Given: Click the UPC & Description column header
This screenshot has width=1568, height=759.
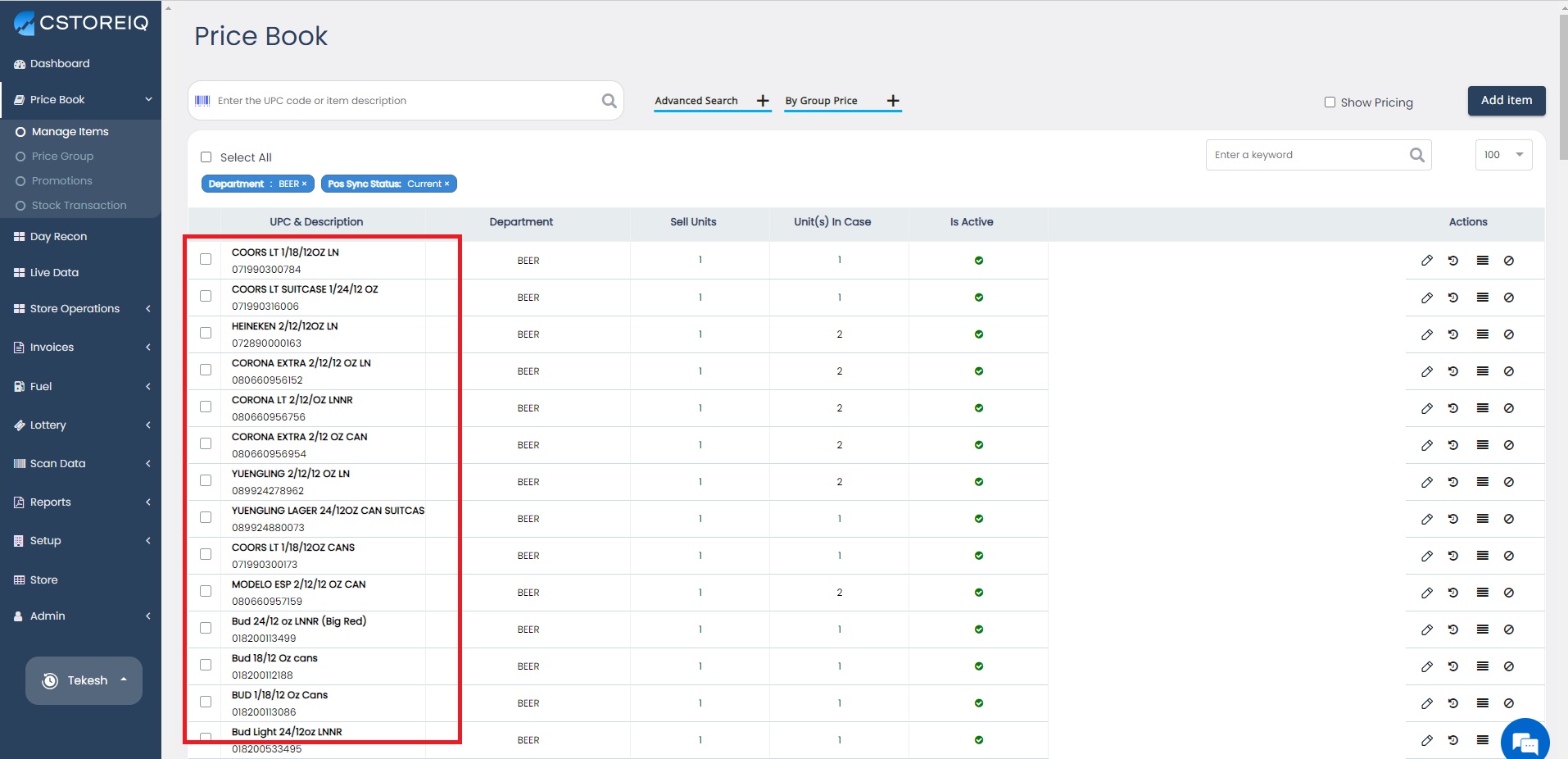Looking at the screenshot, I should tap(316, 222).
